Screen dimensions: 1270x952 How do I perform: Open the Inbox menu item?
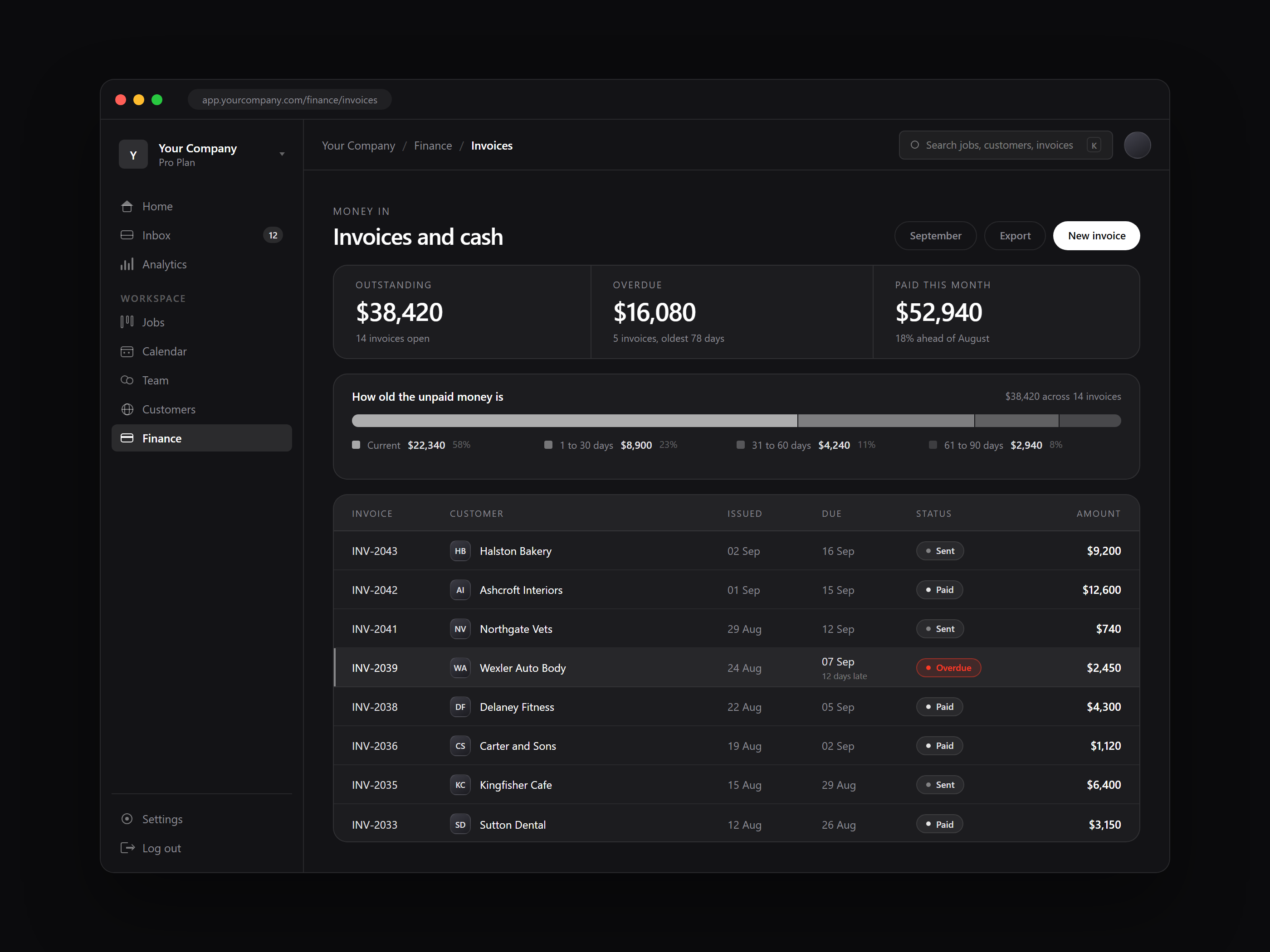(201, 235)
